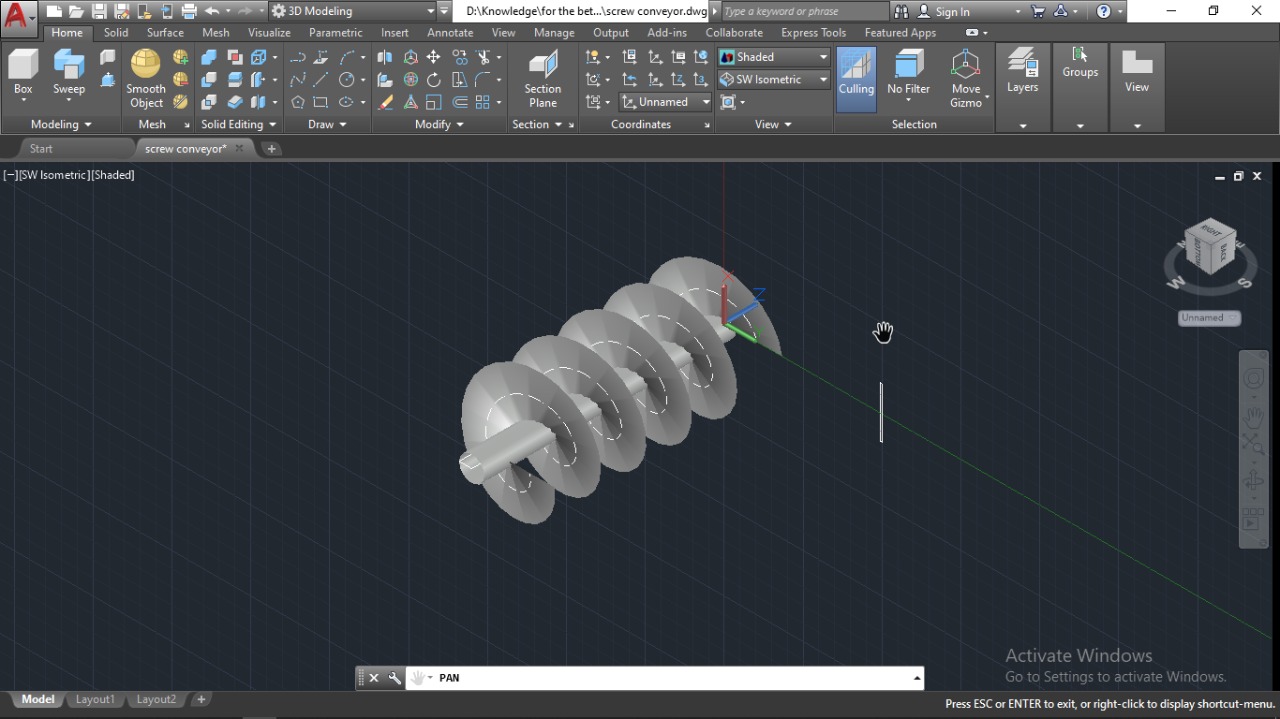
Task: Open the View panel button
Action: coord(1137,72)
